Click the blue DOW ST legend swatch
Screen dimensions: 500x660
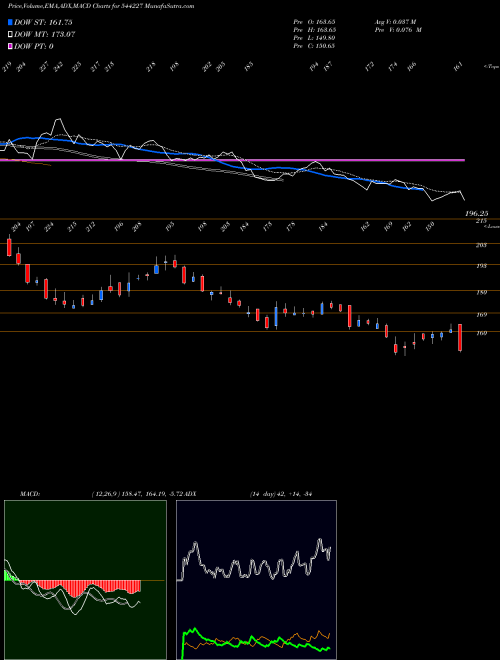point(10,22)
